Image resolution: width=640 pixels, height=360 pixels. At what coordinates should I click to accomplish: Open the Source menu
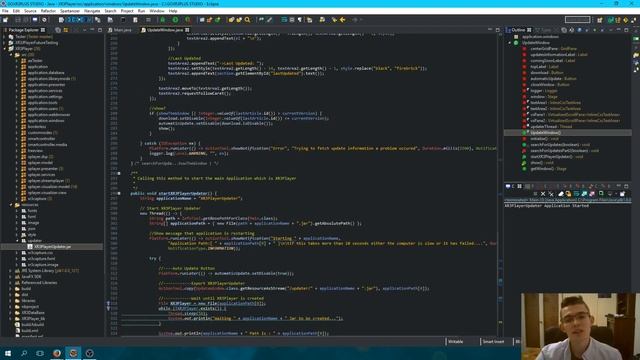tap(30, 11)
